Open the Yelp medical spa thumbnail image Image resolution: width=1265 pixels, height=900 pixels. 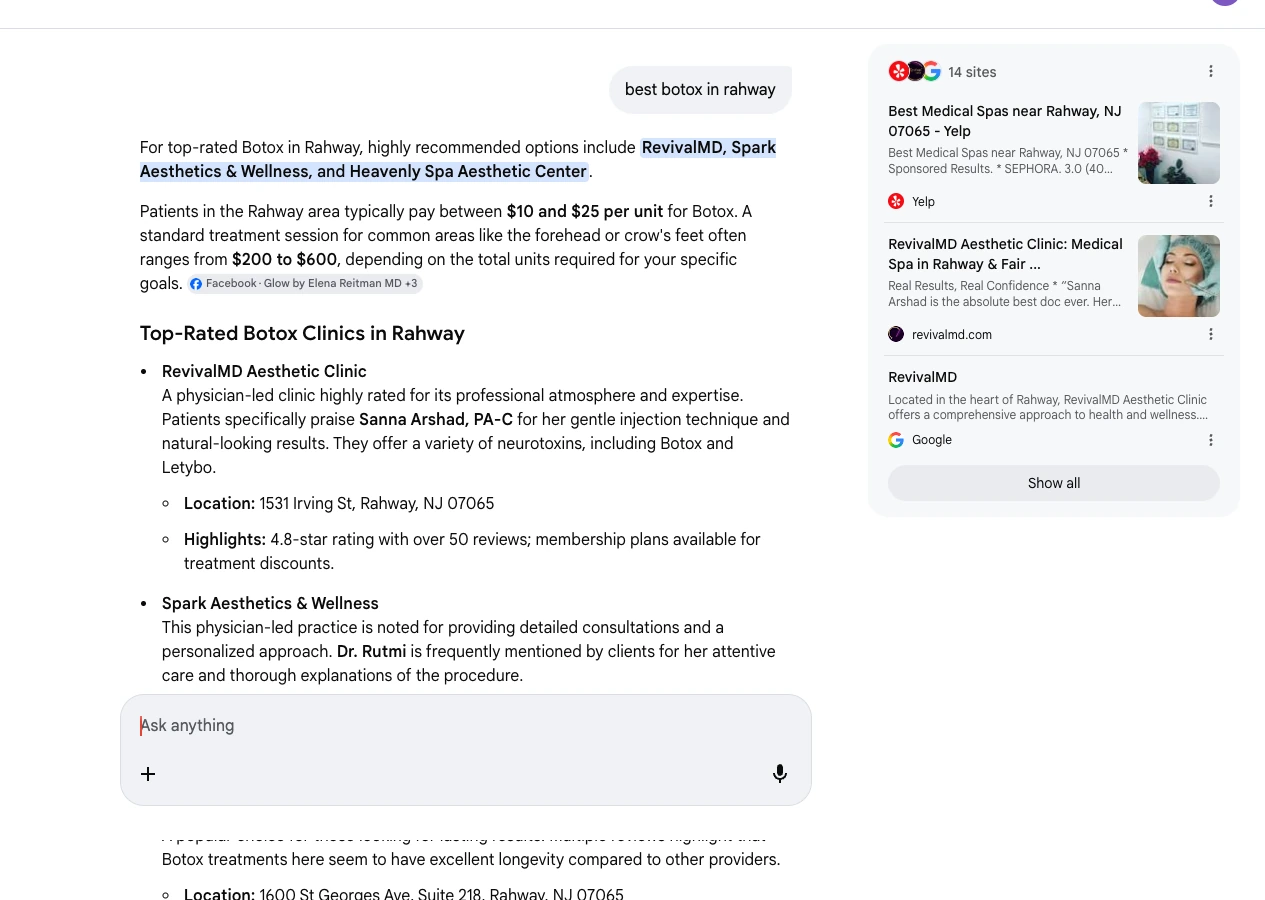(1179, 143)
